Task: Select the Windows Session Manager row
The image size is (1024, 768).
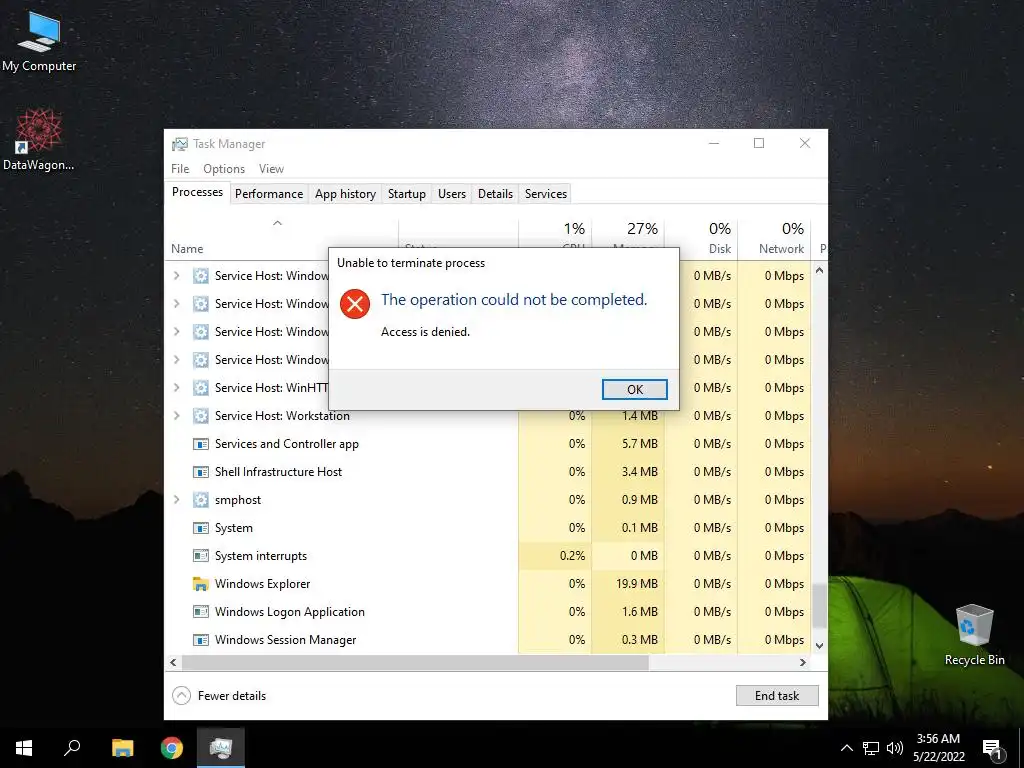Action: click(x=488, y=640)
